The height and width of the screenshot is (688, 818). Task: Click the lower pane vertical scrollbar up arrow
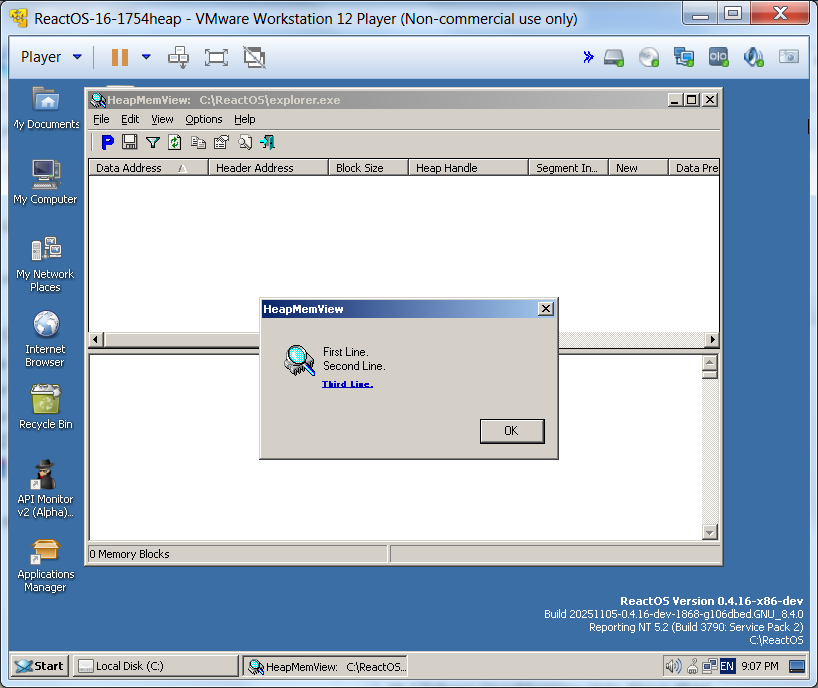click(x=710, y=364)
